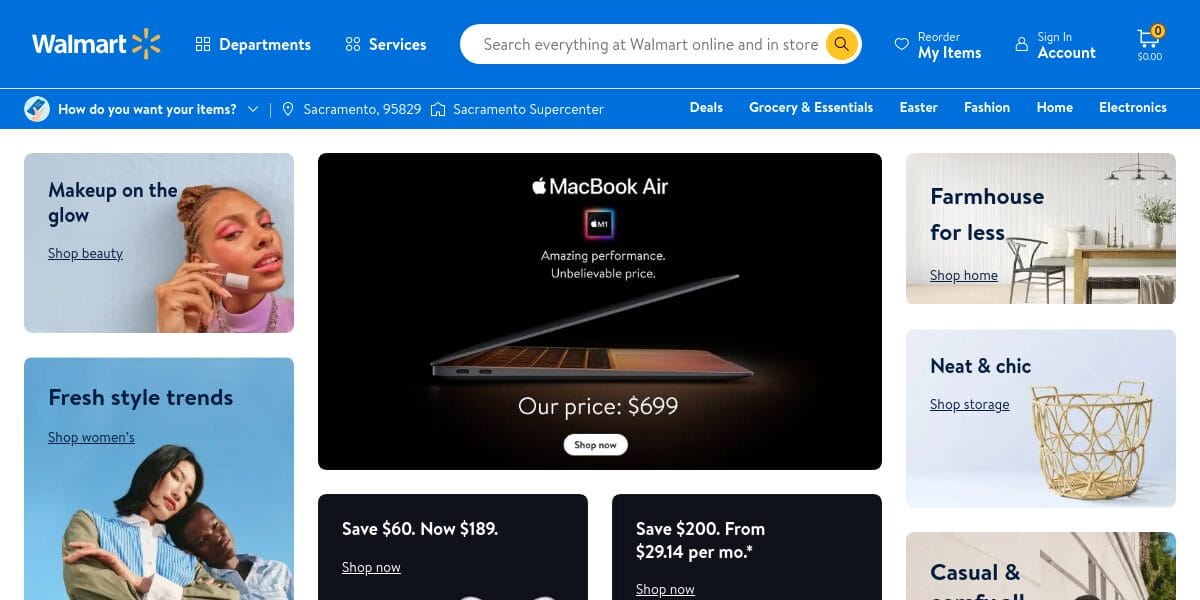Click the yellow search magnifier button
1200x600 pixels.
click(x=842, y=44)
